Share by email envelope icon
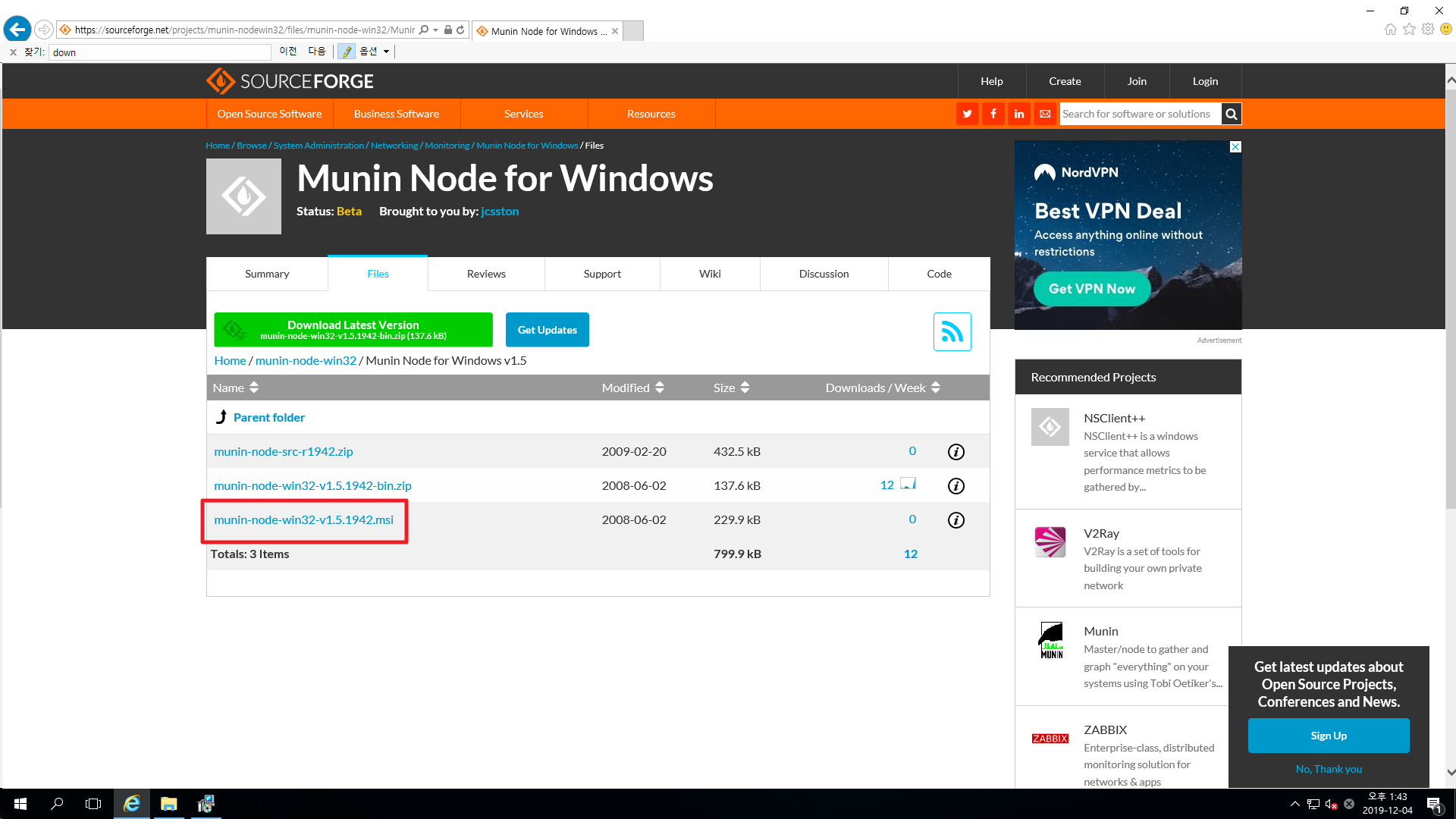Viewport: 1456px width, 819px height. pyautogui.click(x=1045, y=114)
